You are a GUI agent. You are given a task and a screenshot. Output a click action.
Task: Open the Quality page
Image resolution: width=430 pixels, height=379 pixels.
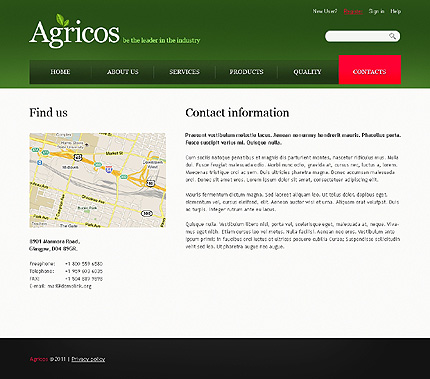coord(308,72)
